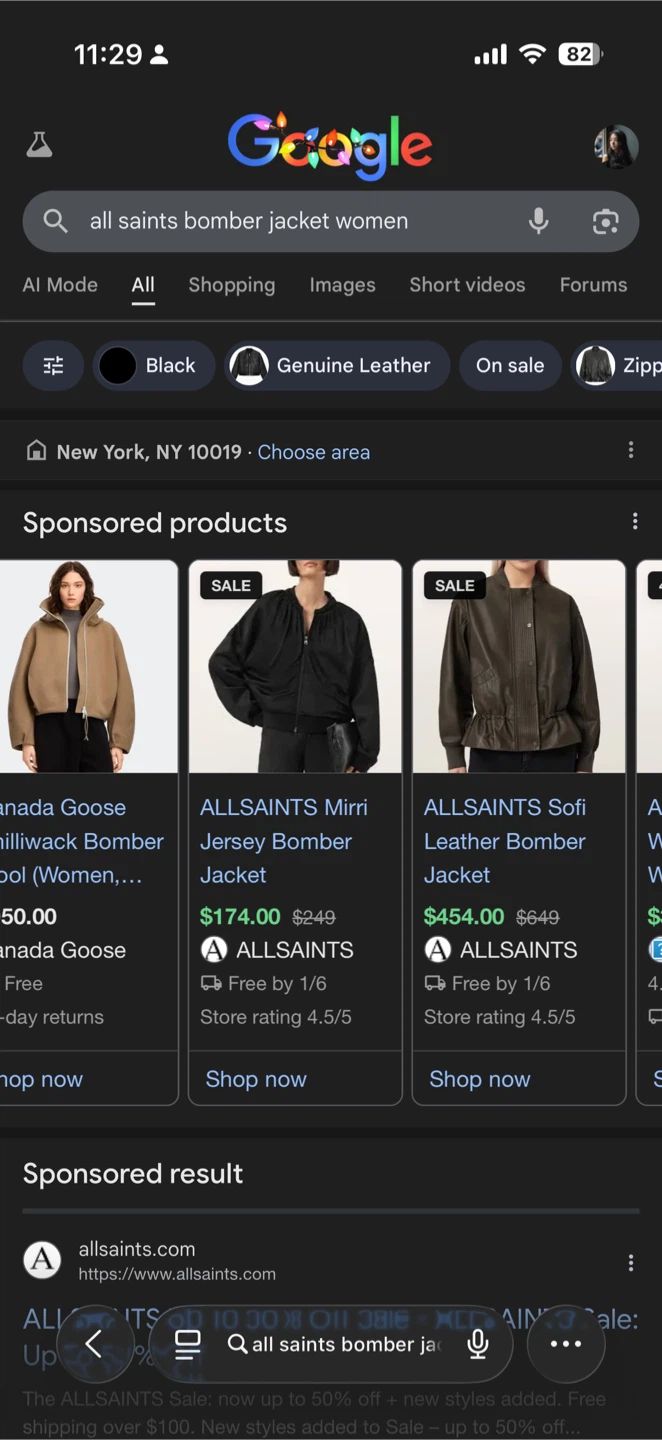
Task: Tap Shop now for Mirri Jersey Bomber
Action: click(256, 1079)
